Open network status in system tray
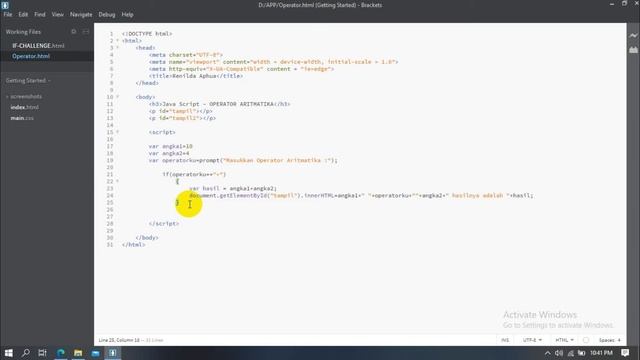Screen dimensions: 640x360 [570, 353]
